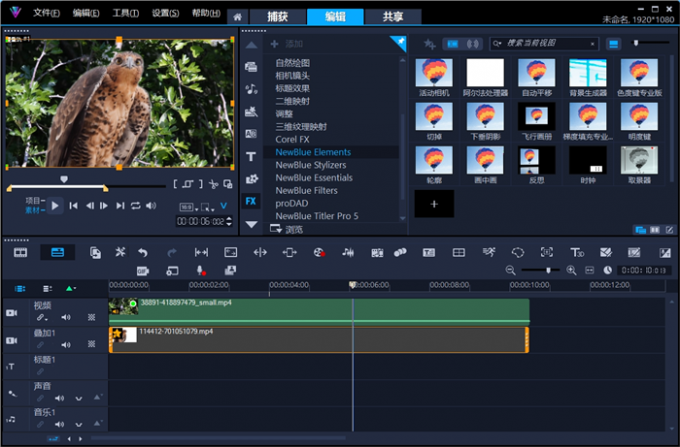This screenshot has width=680, height=447.
Task: Open the 文件(F) menu
Action: (45, 14)
